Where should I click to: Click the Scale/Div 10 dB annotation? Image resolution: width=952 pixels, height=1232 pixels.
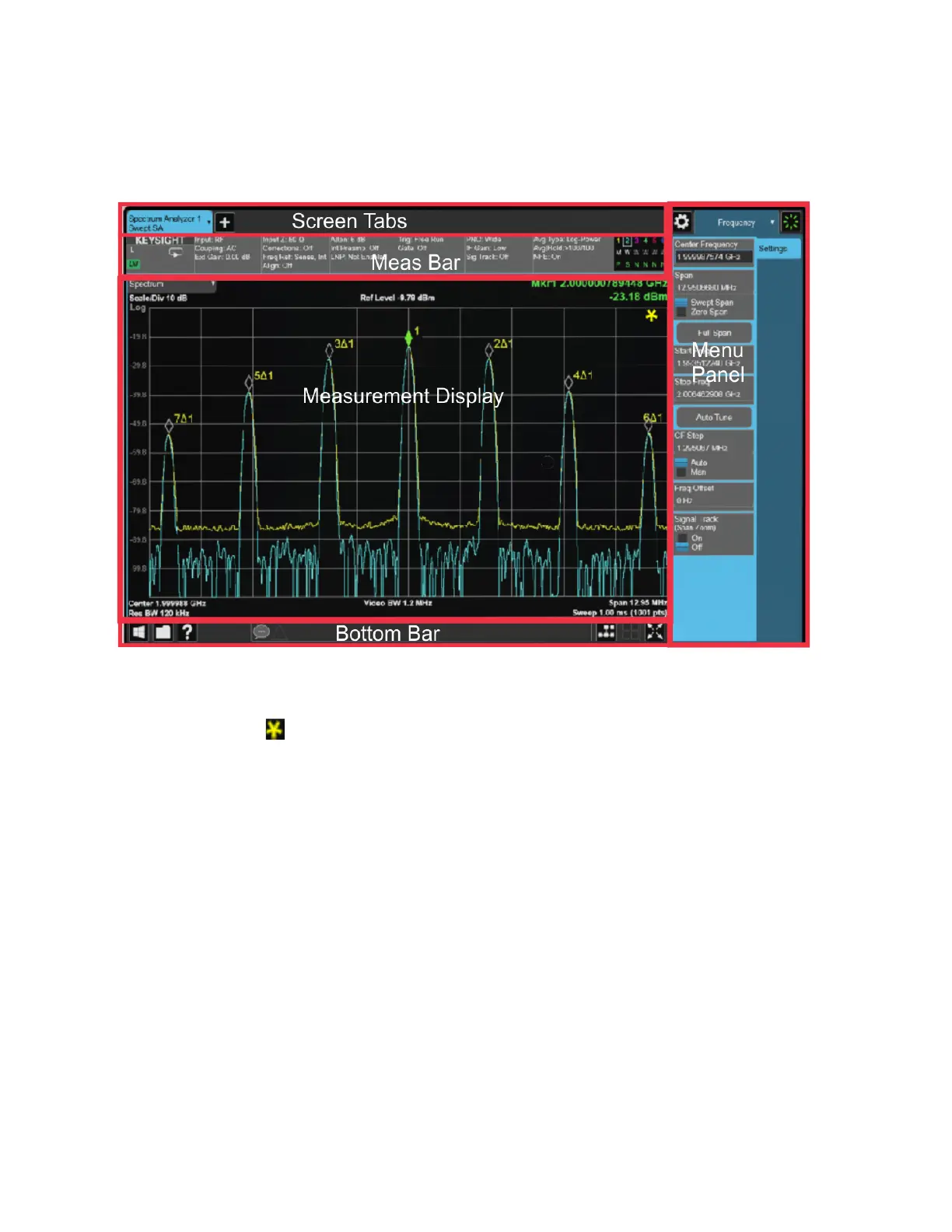point(158,298)
